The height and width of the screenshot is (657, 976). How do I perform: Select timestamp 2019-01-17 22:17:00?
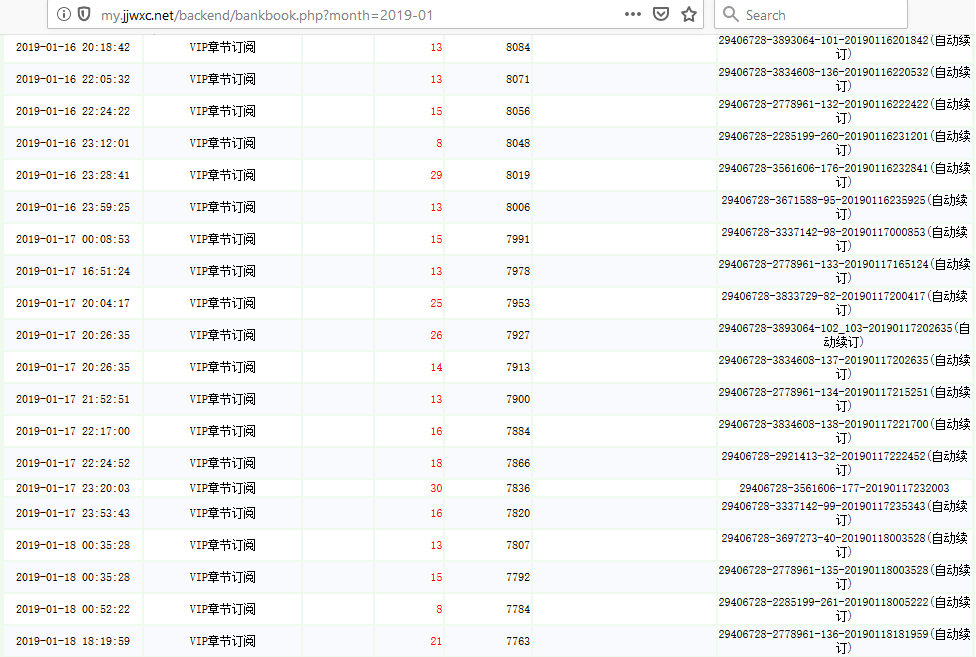click(x=73, y=431)
